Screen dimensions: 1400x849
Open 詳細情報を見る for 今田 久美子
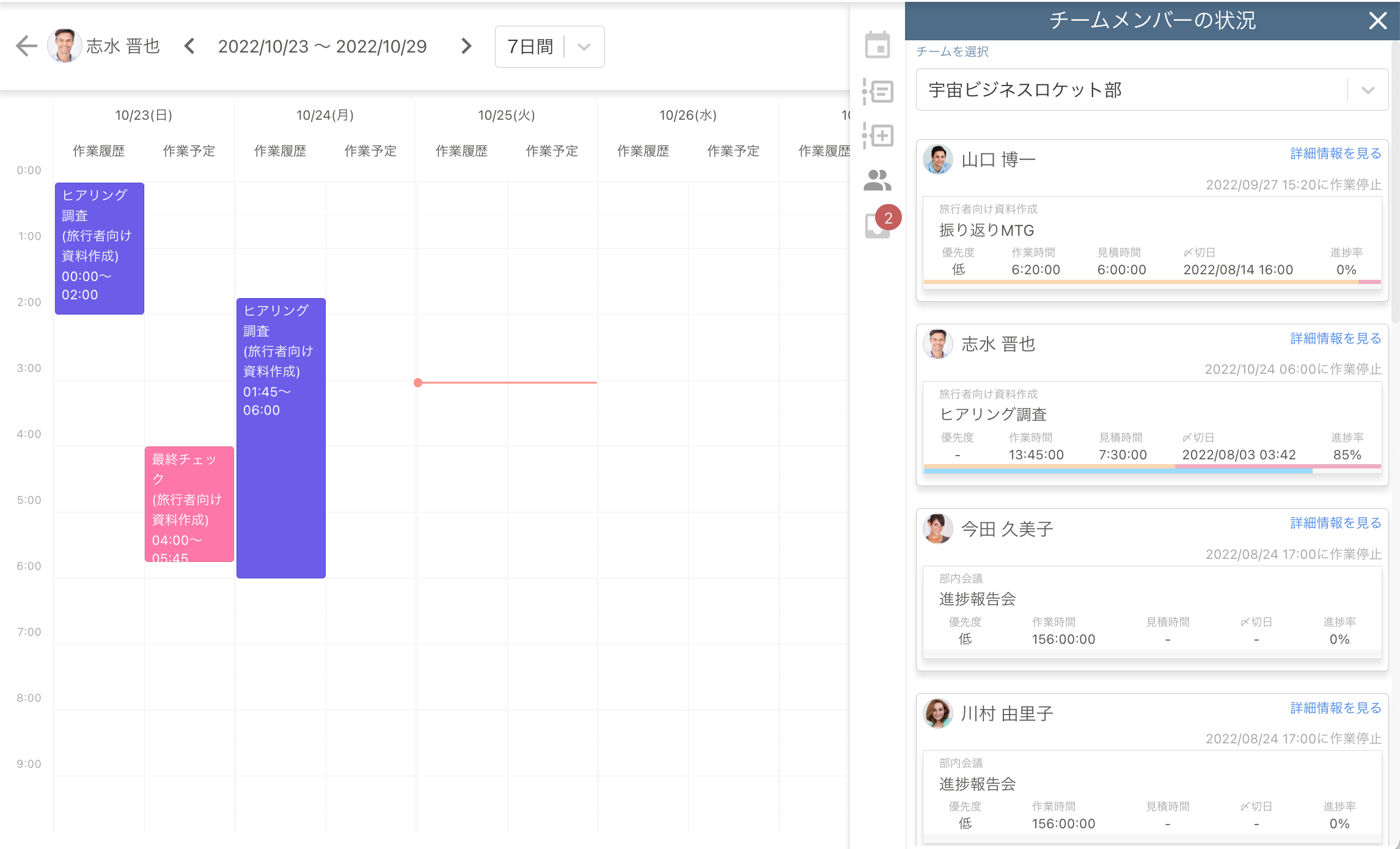(x=1335, y=523)
